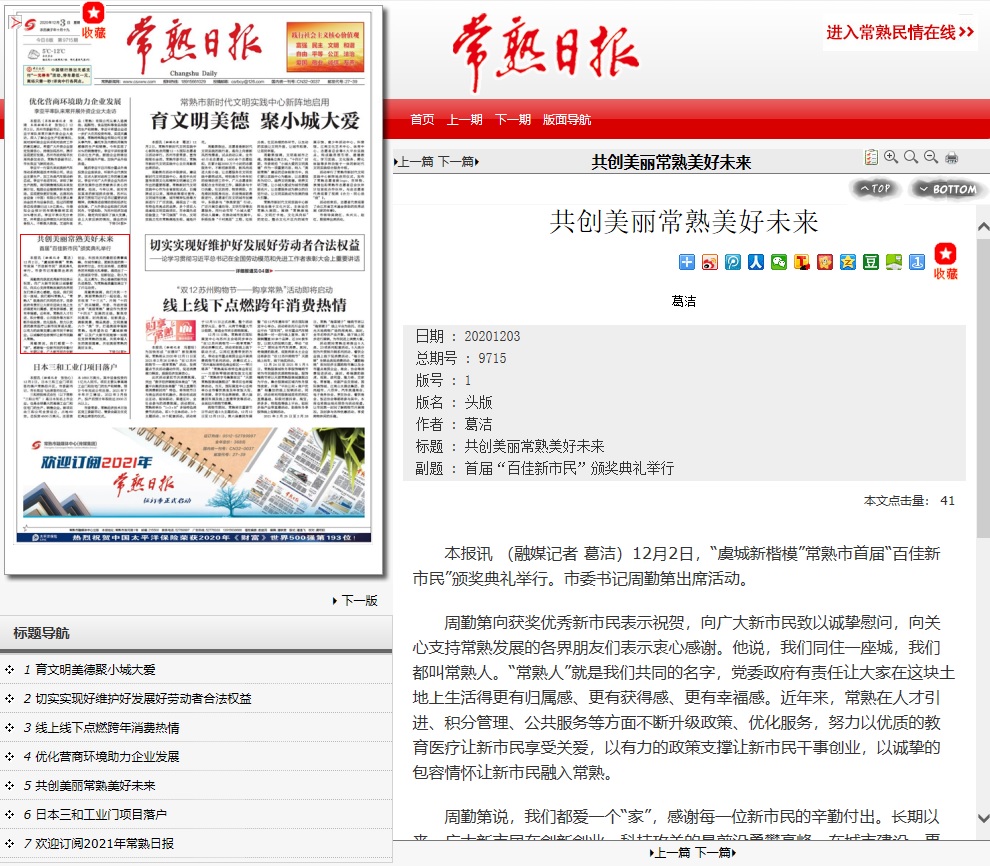The image size is (990, 866).
Task: Select the 优化营商环境助力企业发展 column on the thumbnail
Action: (75, 163)
